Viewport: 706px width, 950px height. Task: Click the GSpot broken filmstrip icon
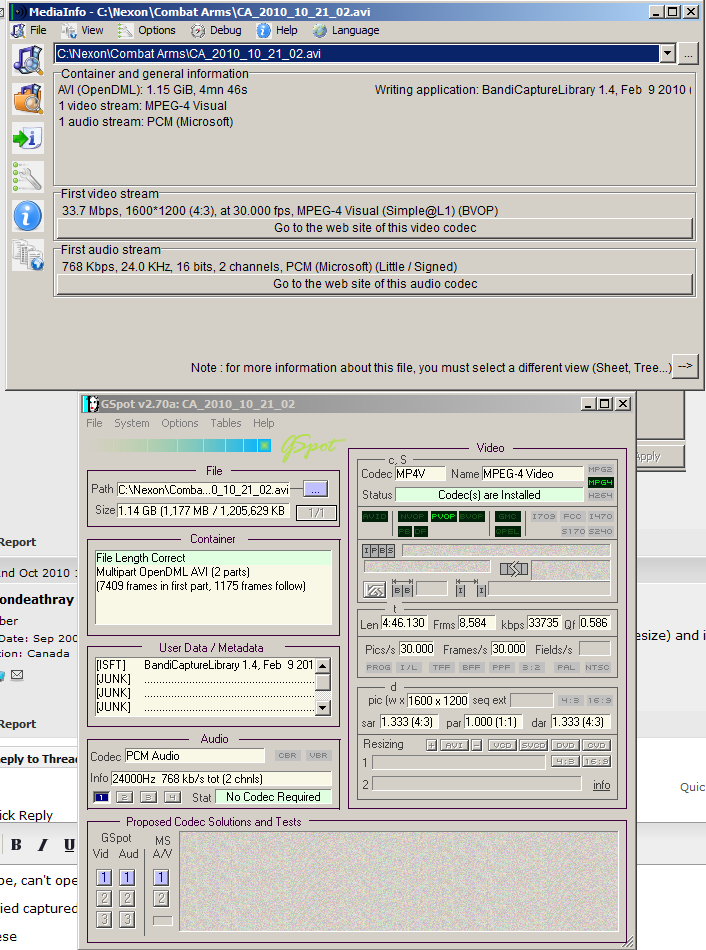point(514,569)
